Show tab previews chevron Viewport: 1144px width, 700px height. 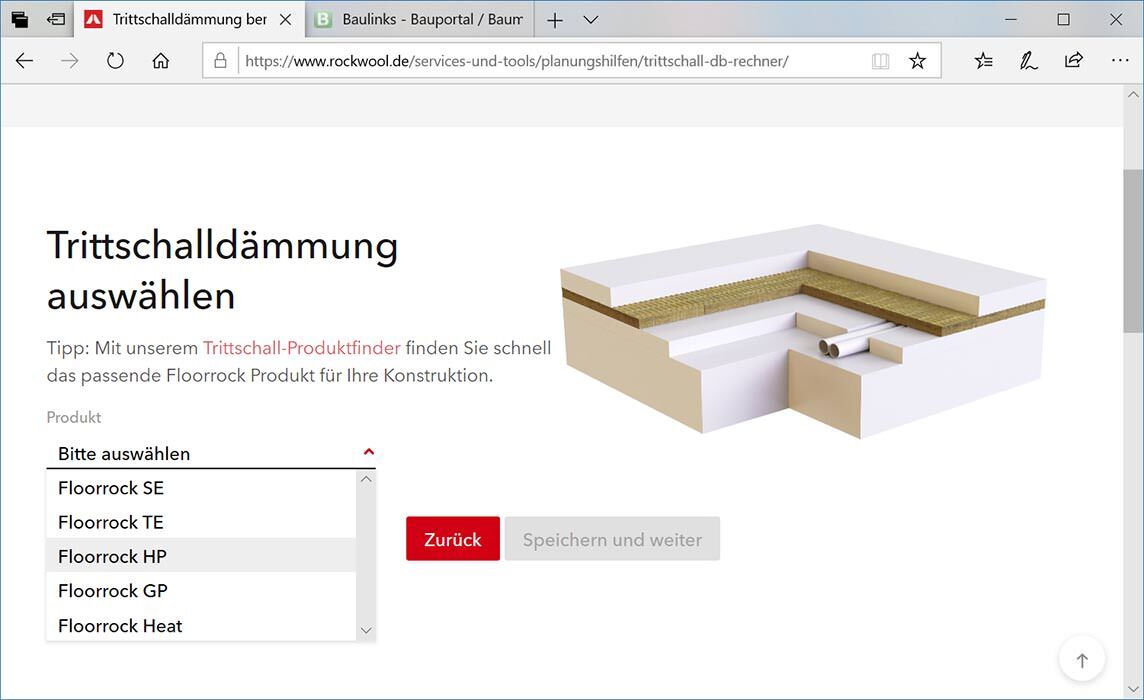pyautogui.click(x=591, y=20)
